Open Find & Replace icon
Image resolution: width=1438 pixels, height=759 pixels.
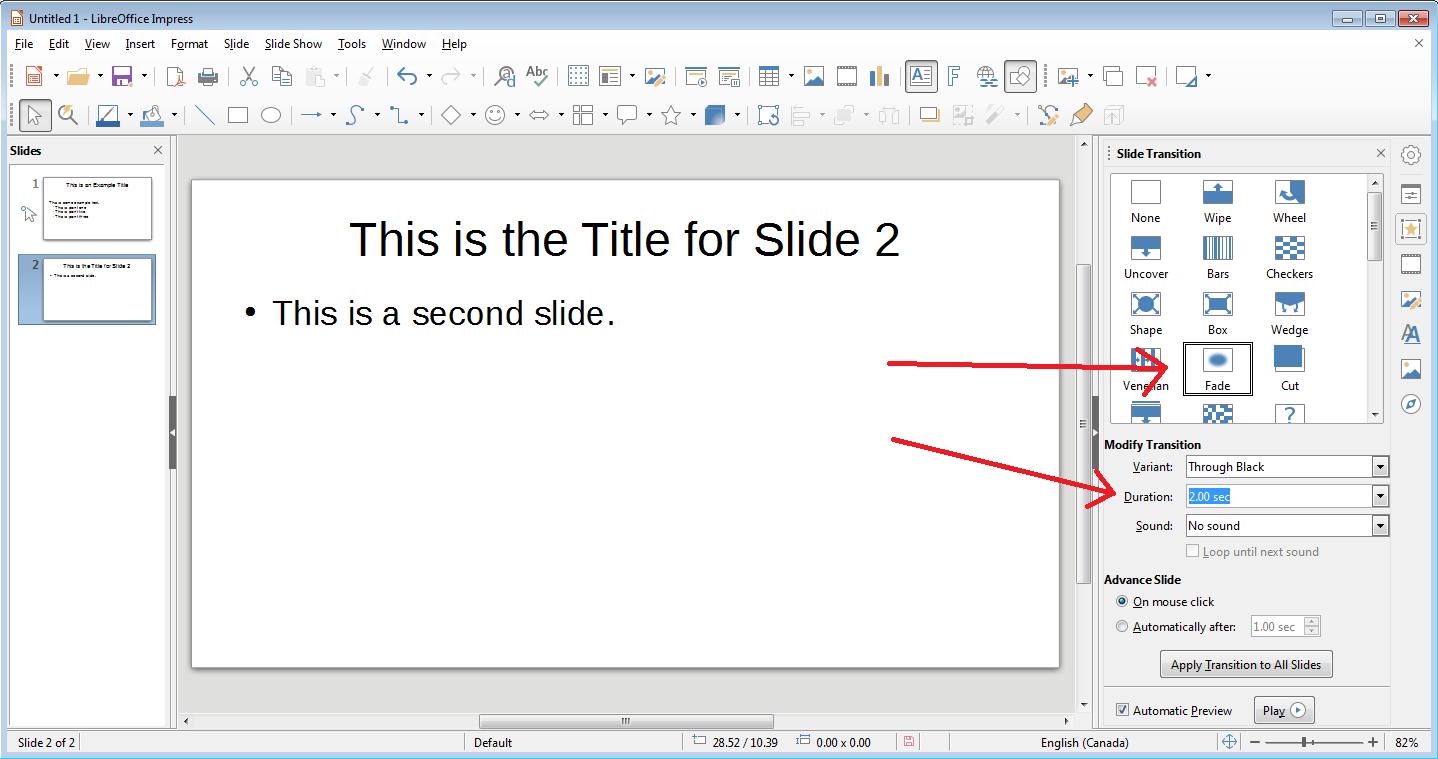click(505, 76)
